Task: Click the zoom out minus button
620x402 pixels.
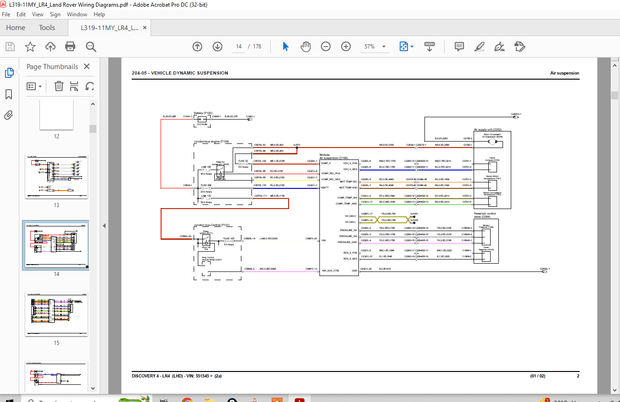Action: [328, 47]
